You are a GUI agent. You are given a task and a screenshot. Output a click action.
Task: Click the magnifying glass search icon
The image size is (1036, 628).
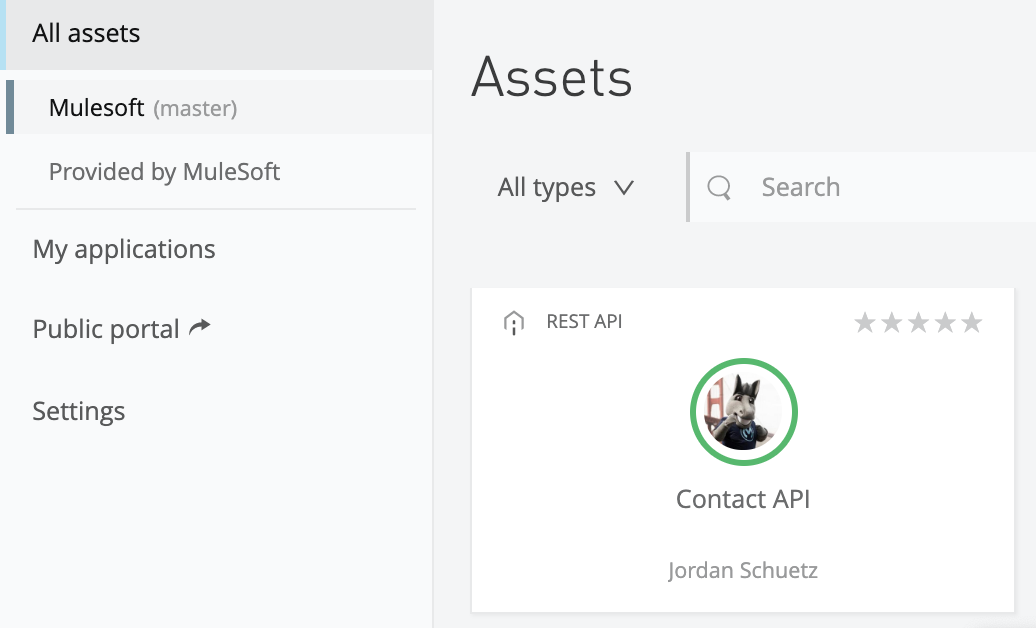point(719,188)
